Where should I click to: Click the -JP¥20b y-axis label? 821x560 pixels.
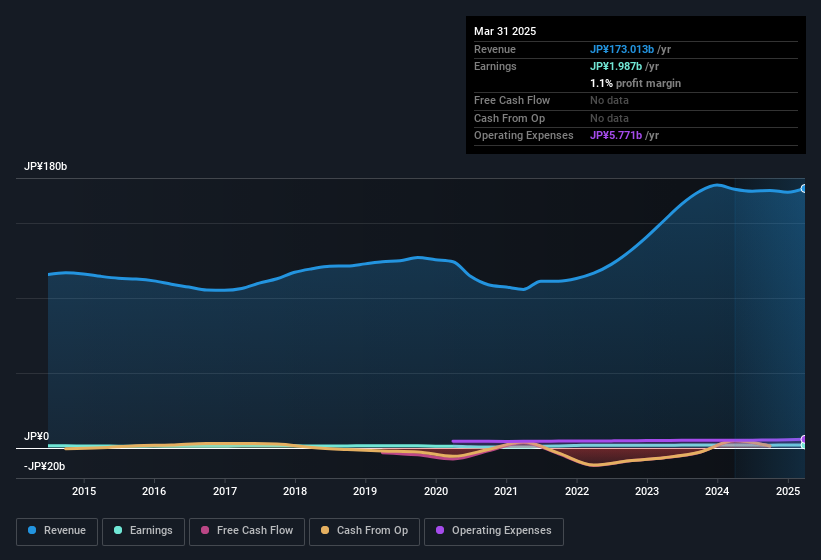[x=45, y=466]
